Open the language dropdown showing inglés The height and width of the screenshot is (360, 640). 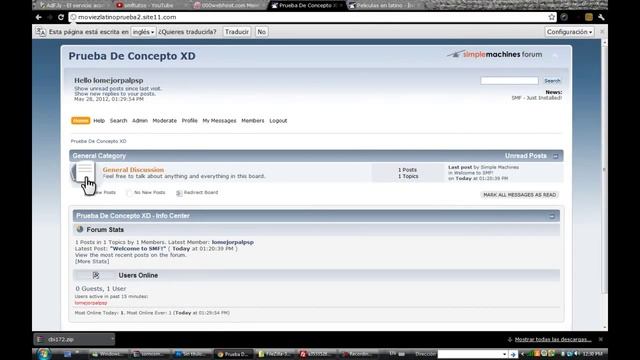143,32
